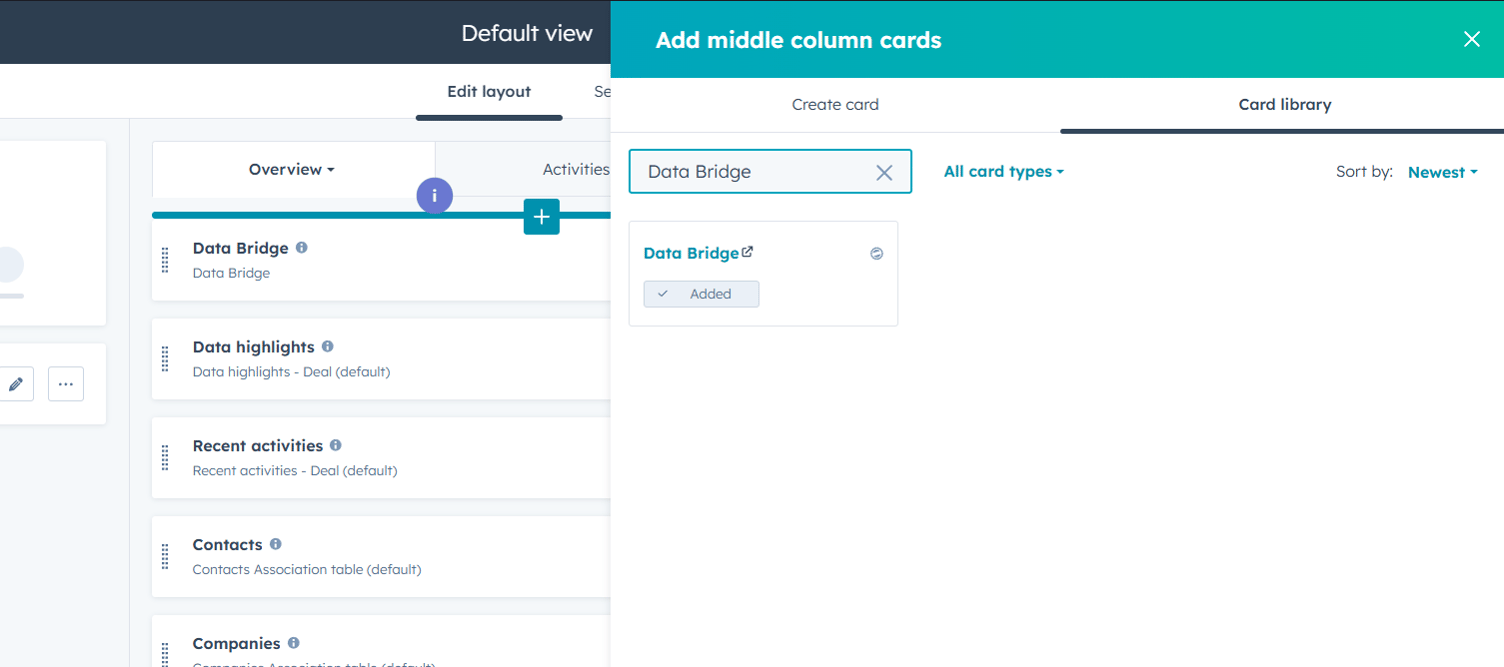Click the 'Data highlights - Deal (default)' subtitle
The image size is (1504, 667).
click(x=291, y=372)
